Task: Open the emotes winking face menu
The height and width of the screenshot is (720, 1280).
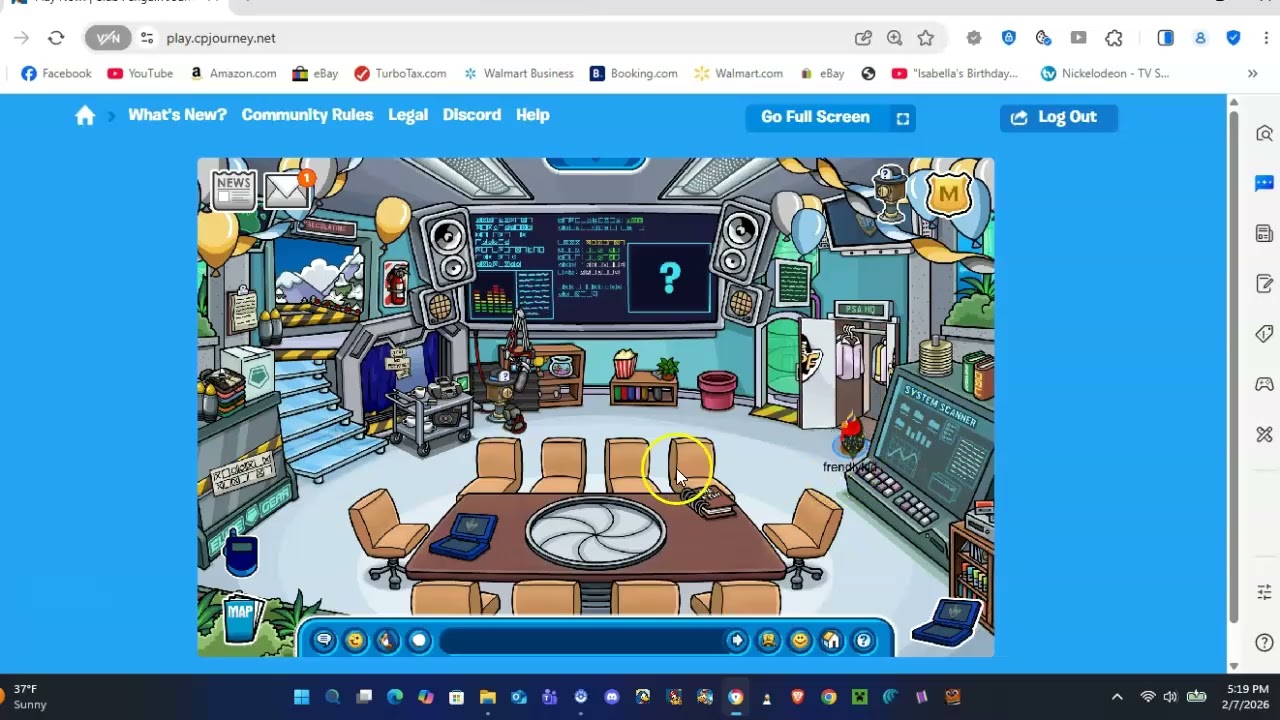Action: pos(355,641)
